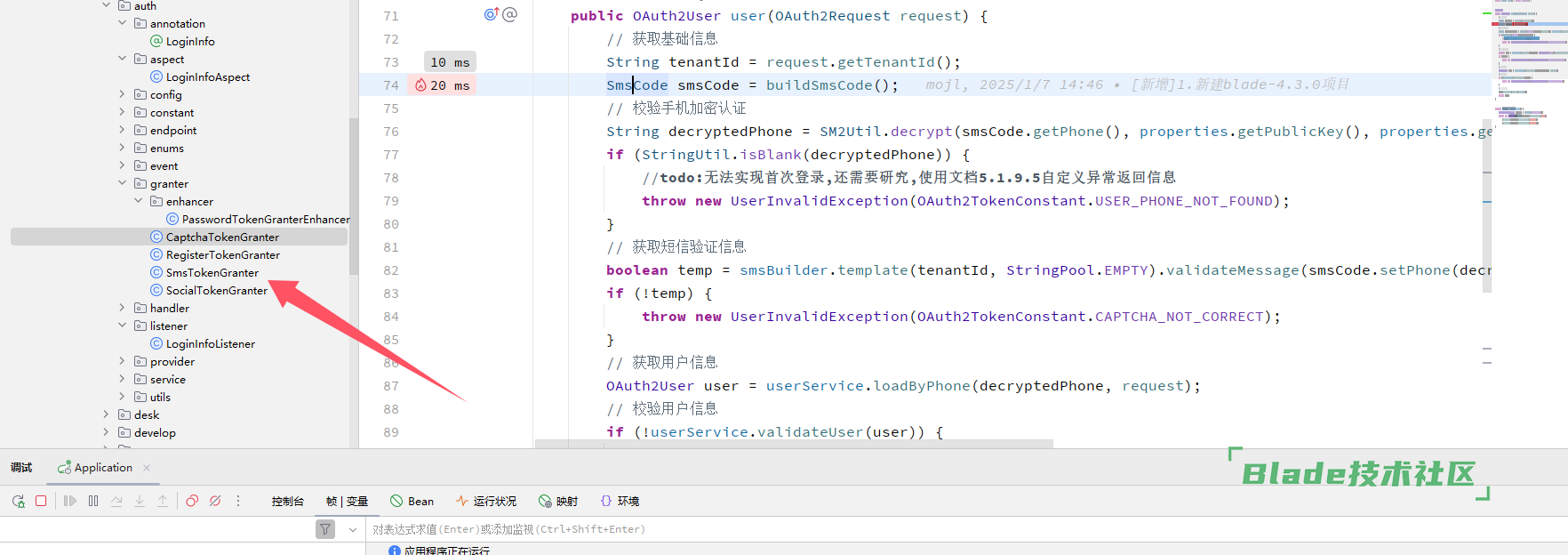Stop the running debug session
The image size is (1568, 555).
(41, 502)
